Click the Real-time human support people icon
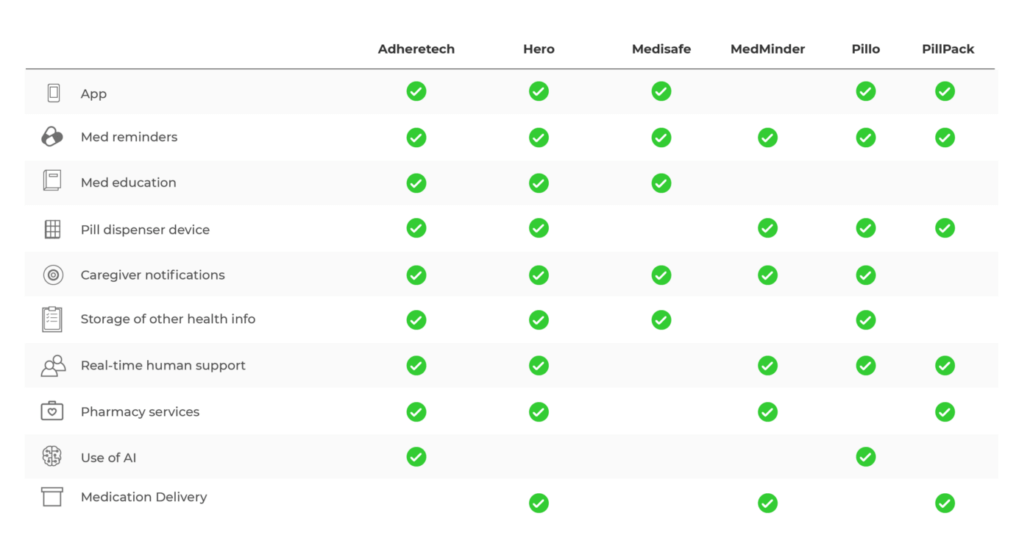 click(53, 365)
